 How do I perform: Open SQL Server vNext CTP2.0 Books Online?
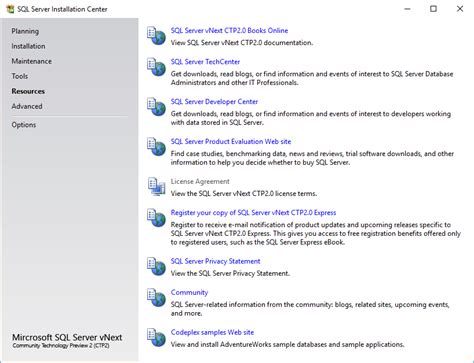229,30
